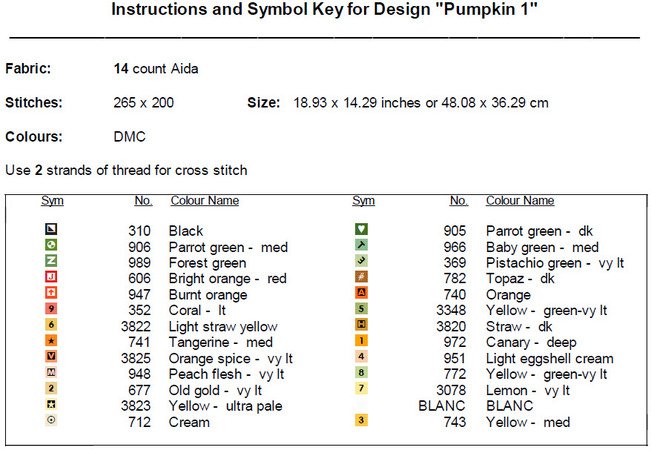
Task: Click the Tangerine med 741 symbol icon
Action: [x=52, y=342]
